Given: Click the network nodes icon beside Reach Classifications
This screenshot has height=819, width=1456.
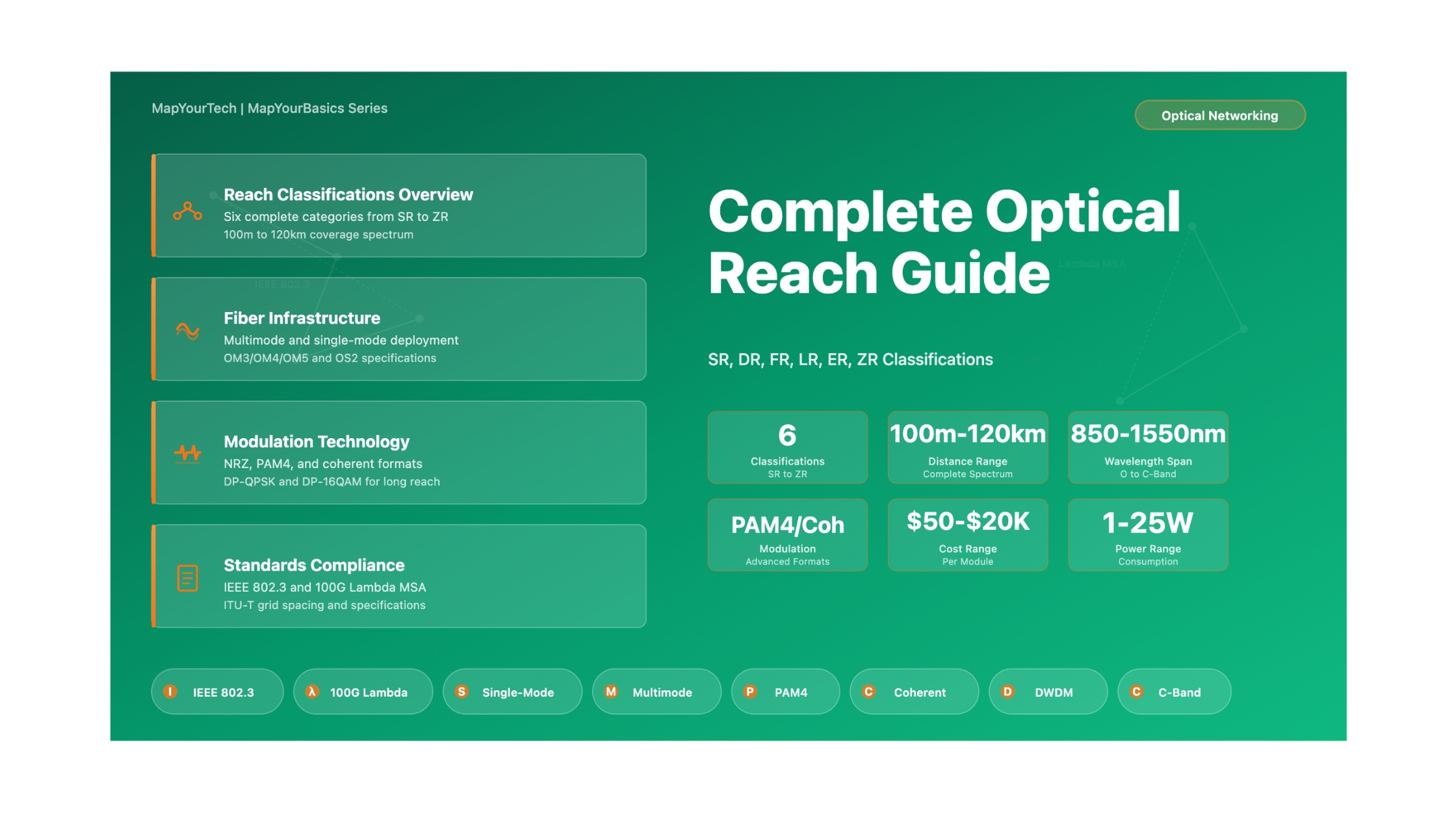Looking at the screenshot, I should click(187, 211).
